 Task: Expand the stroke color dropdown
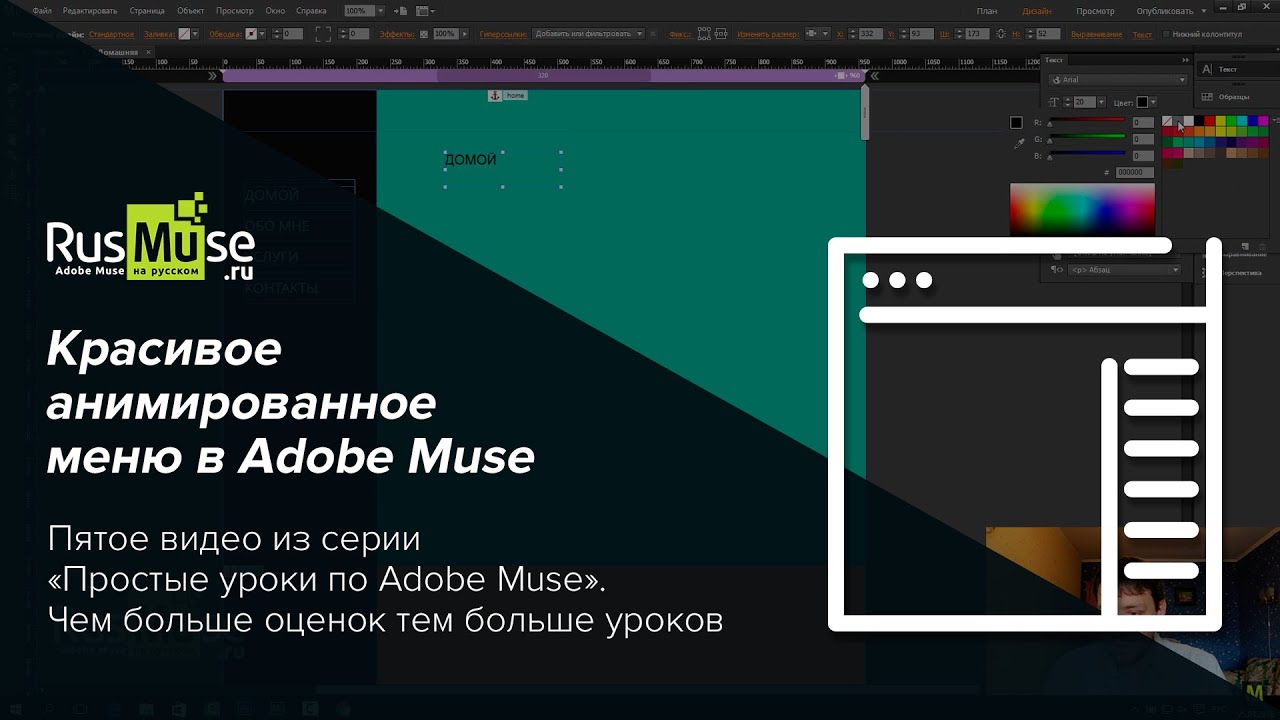(262, 34)
